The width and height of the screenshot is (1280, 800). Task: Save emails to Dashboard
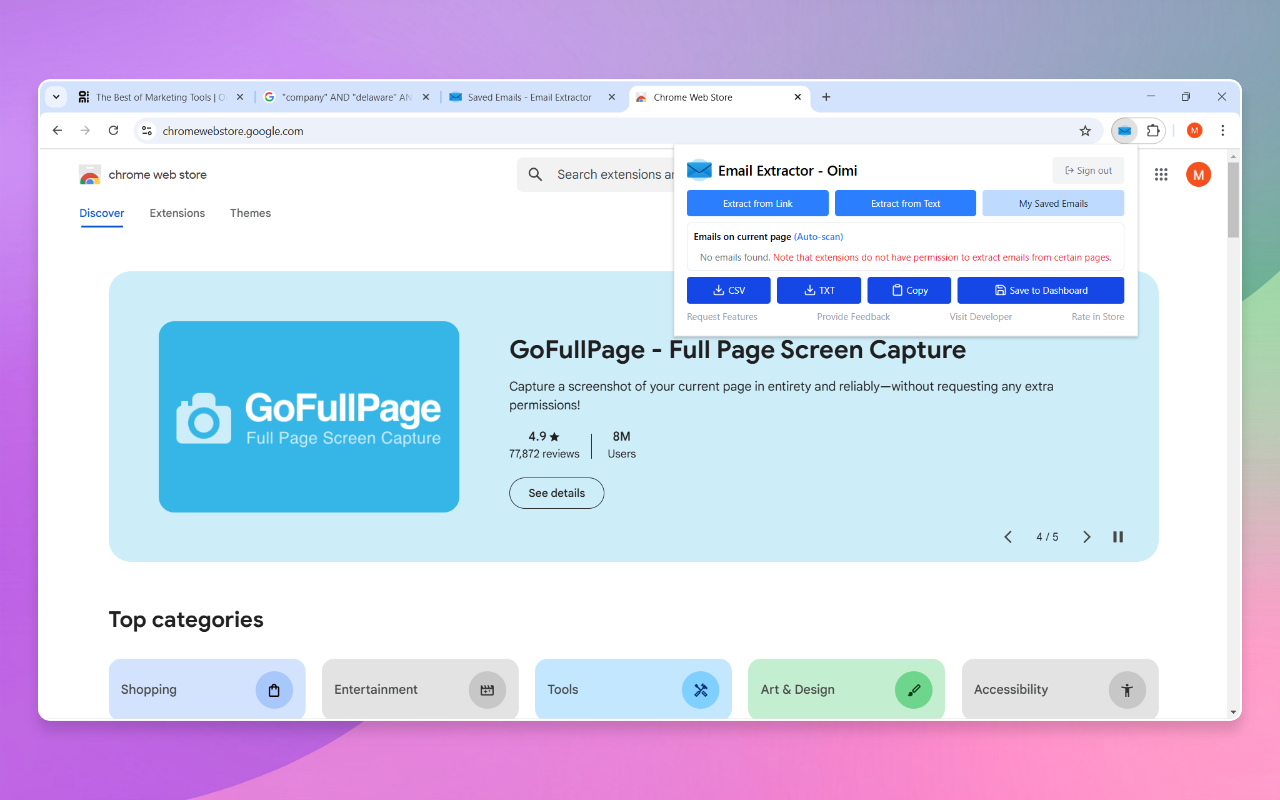point(1041,290)
